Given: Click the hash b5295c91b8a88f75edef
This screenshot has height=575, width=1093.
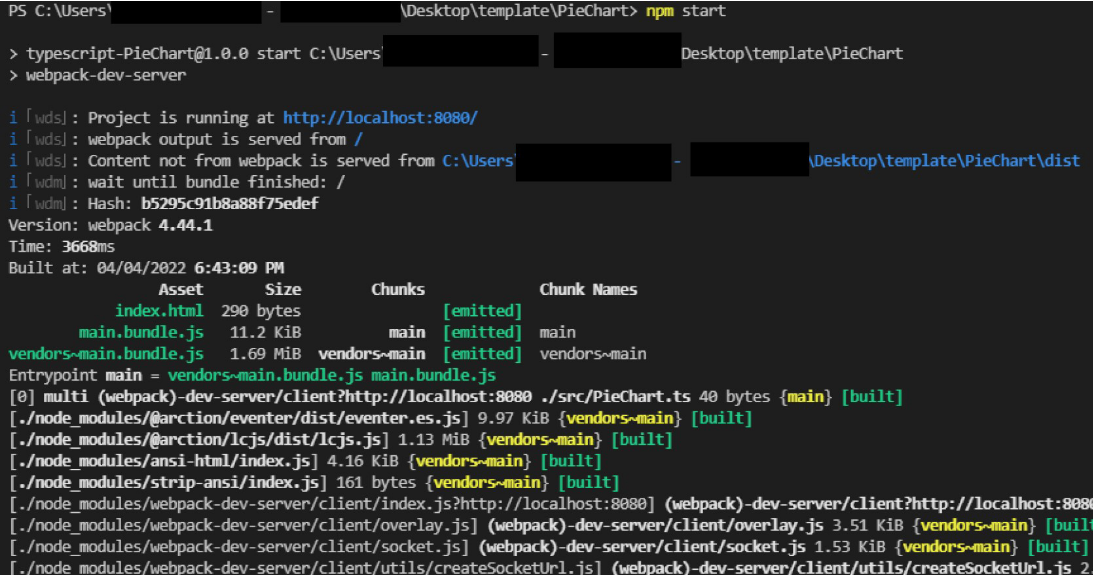Looking at the screenshot, I should (x=229, y=204).
